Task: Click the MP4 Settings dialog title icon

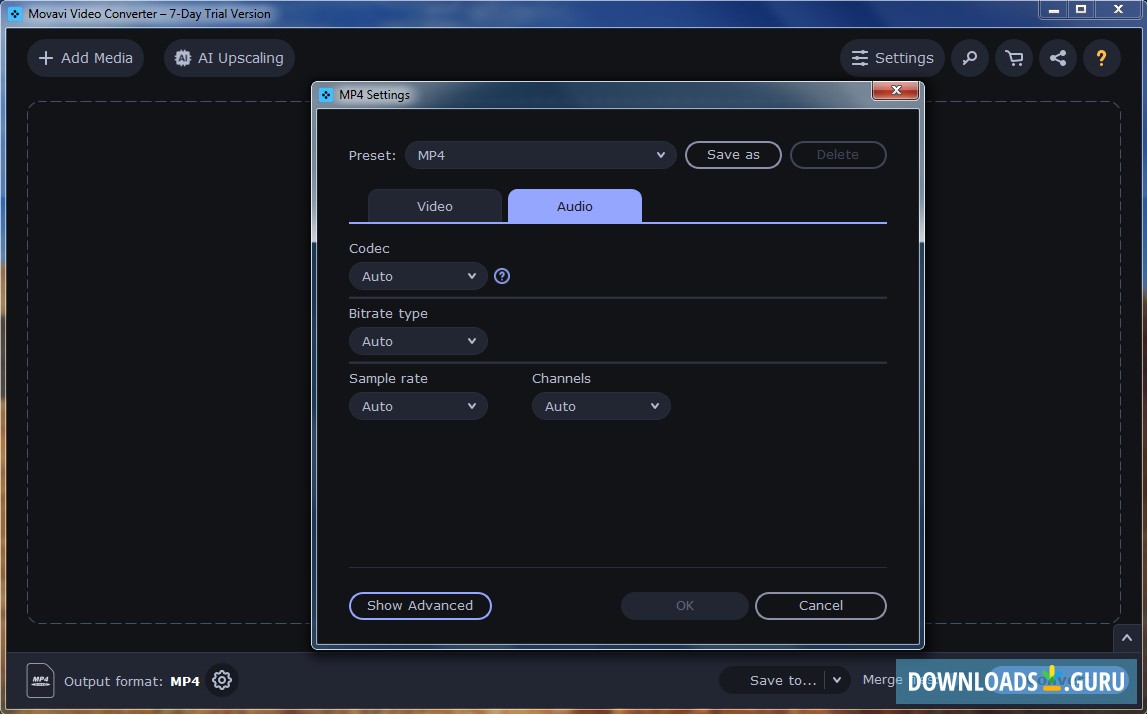Action: click(x=326, y=95)
